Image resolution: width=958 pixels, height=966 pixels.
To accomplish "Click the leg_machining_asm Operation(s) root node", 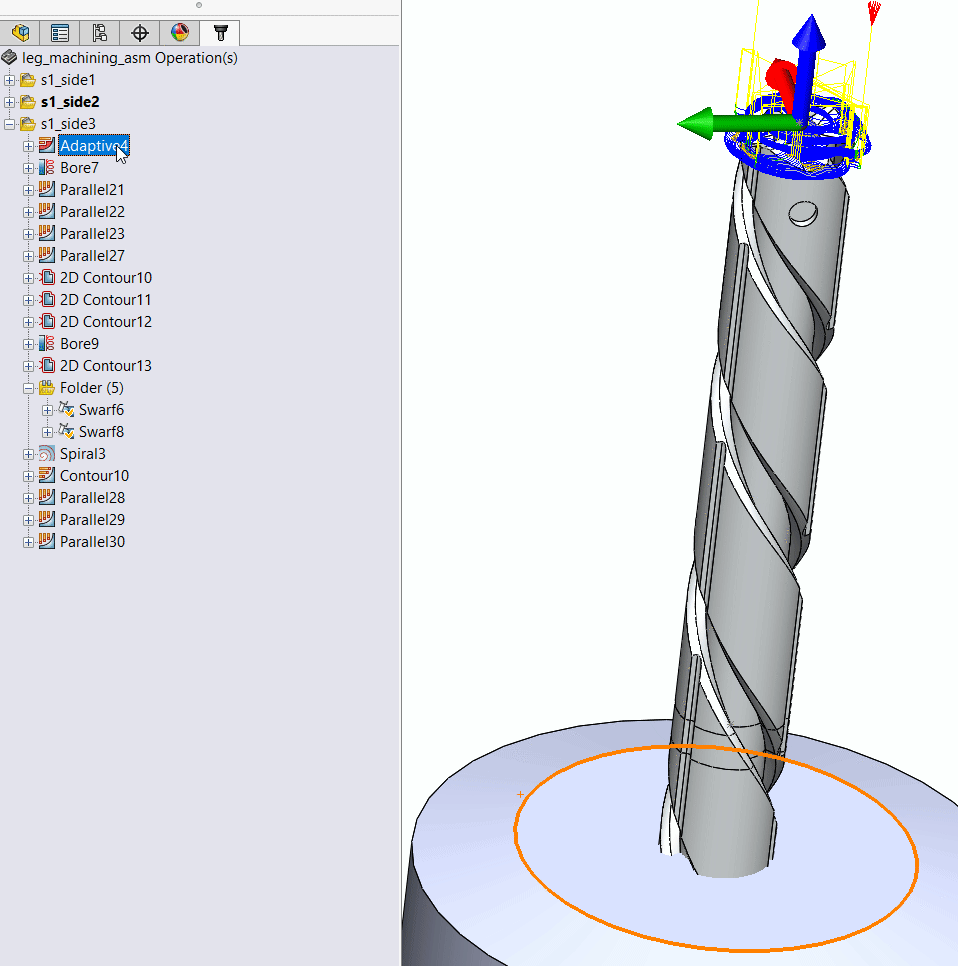I will point(129,58).
